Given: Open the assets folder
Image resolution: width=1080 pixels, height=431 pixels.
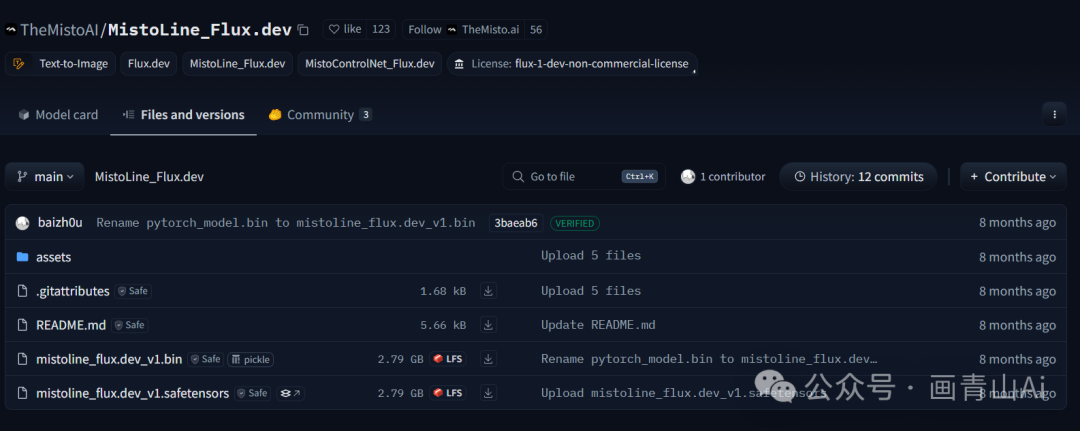Looking at the screenshot, I should tap(53, 257).
